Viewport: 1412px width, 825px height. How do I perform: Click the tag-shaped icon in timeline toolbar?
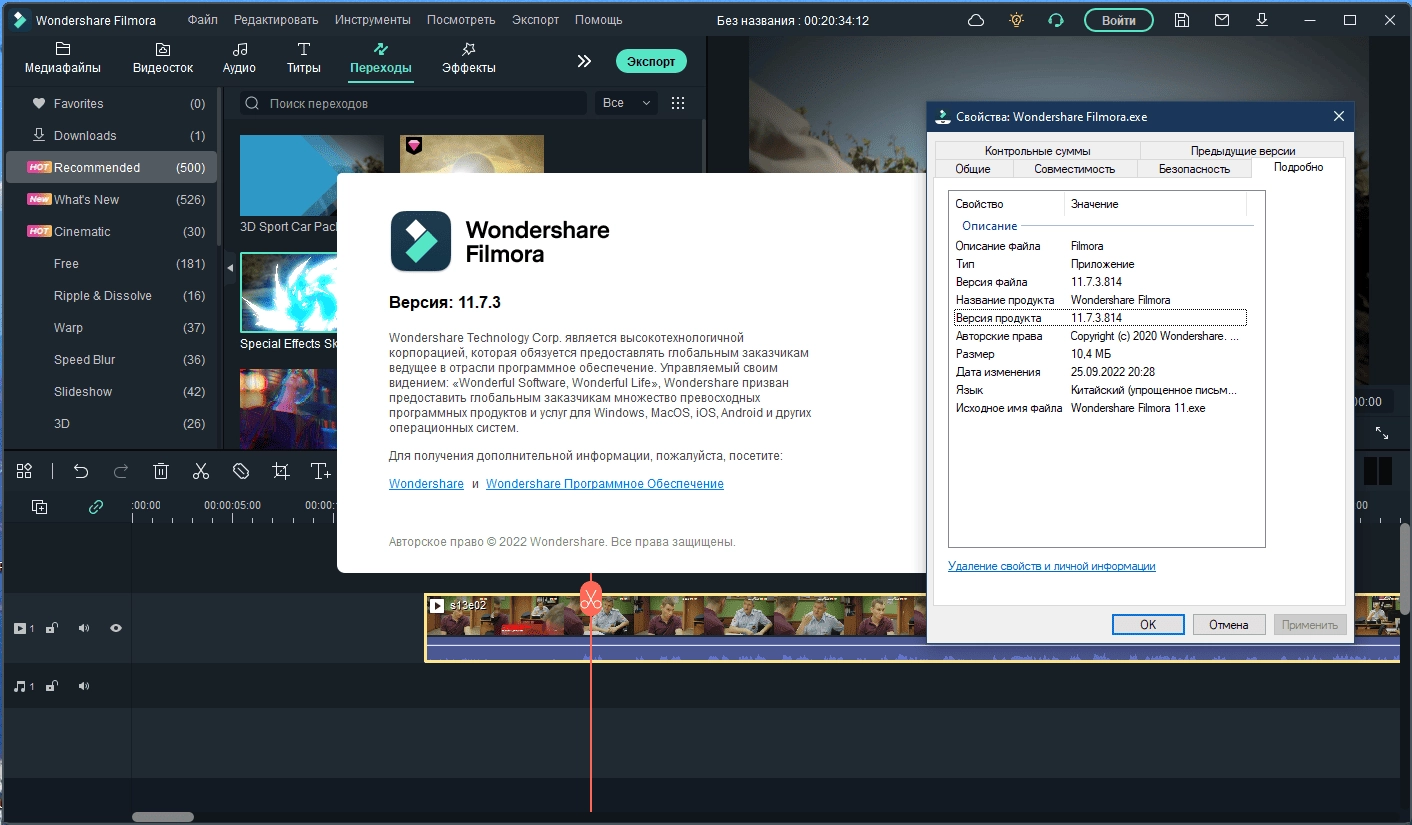(x=241, y=471)
